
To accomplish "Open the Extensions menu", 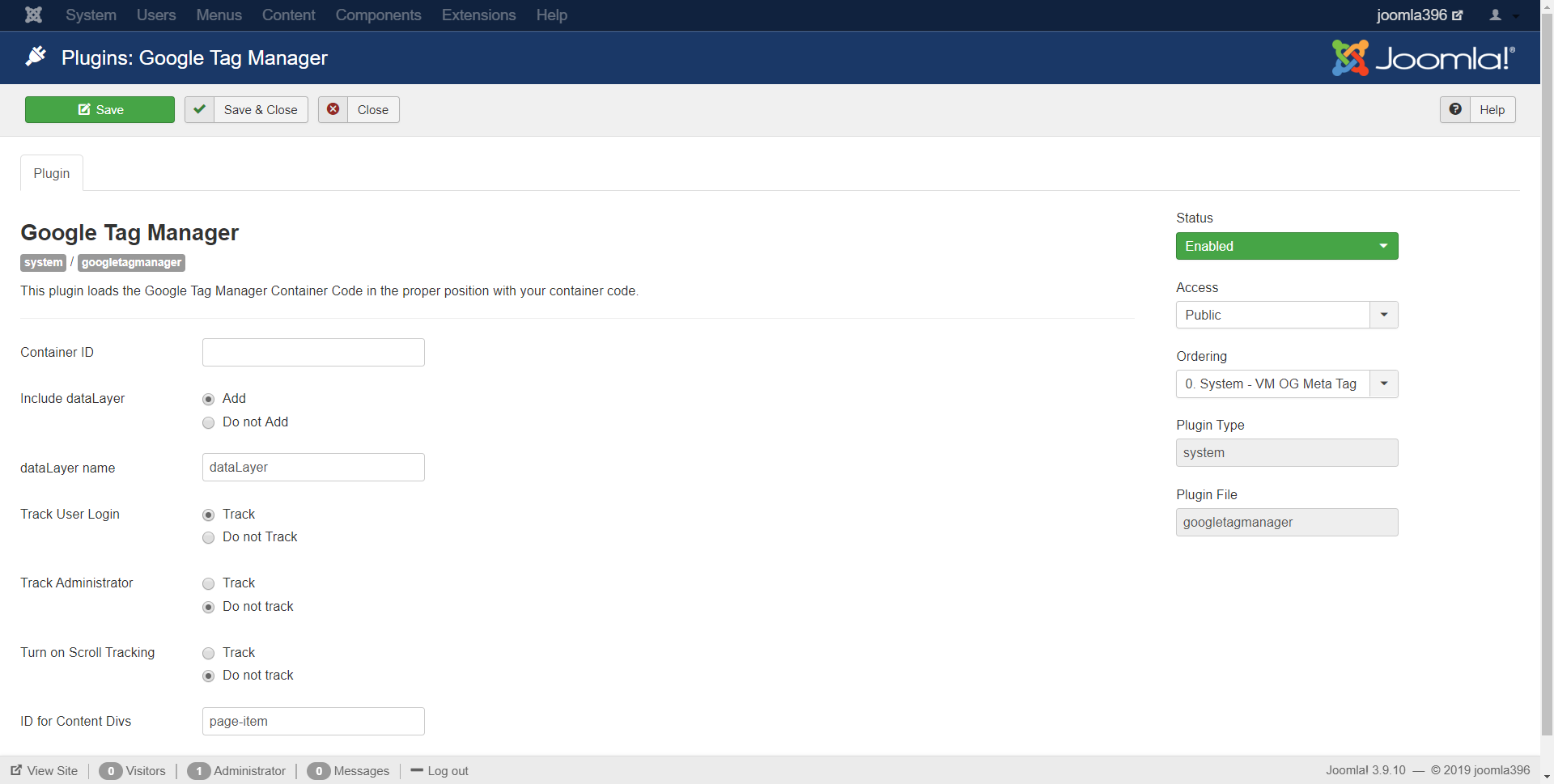I will pos(478,15).
